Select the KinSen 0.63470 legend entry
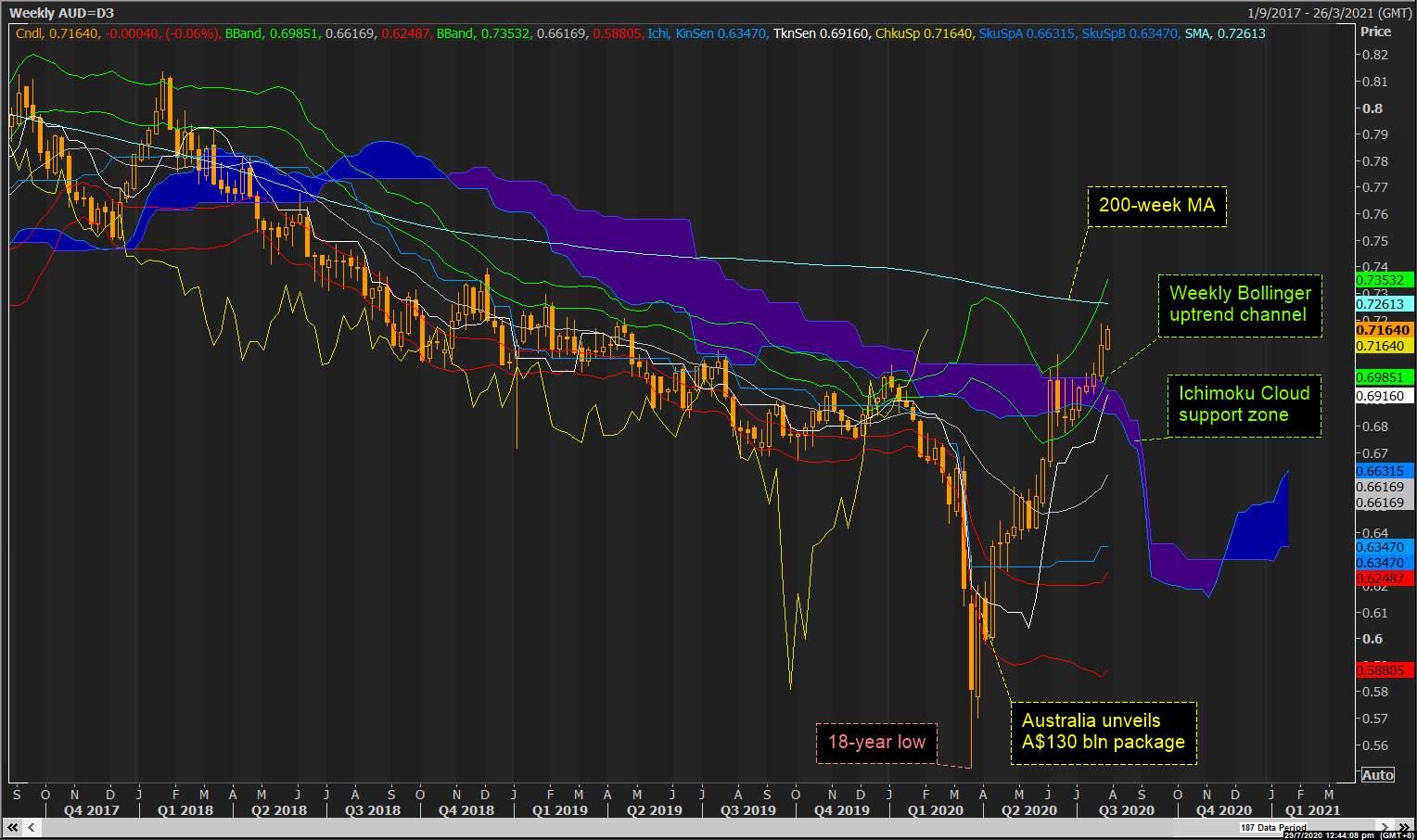1417x840 pixels. click(721, 33)
